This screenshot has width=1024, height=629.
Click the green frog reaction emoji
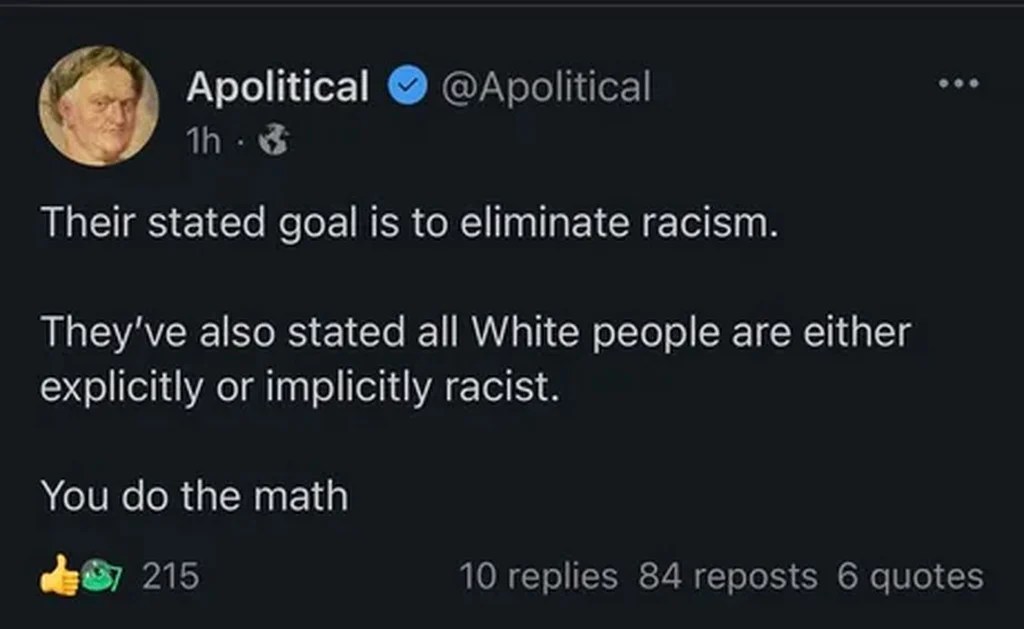coord(99,577)
